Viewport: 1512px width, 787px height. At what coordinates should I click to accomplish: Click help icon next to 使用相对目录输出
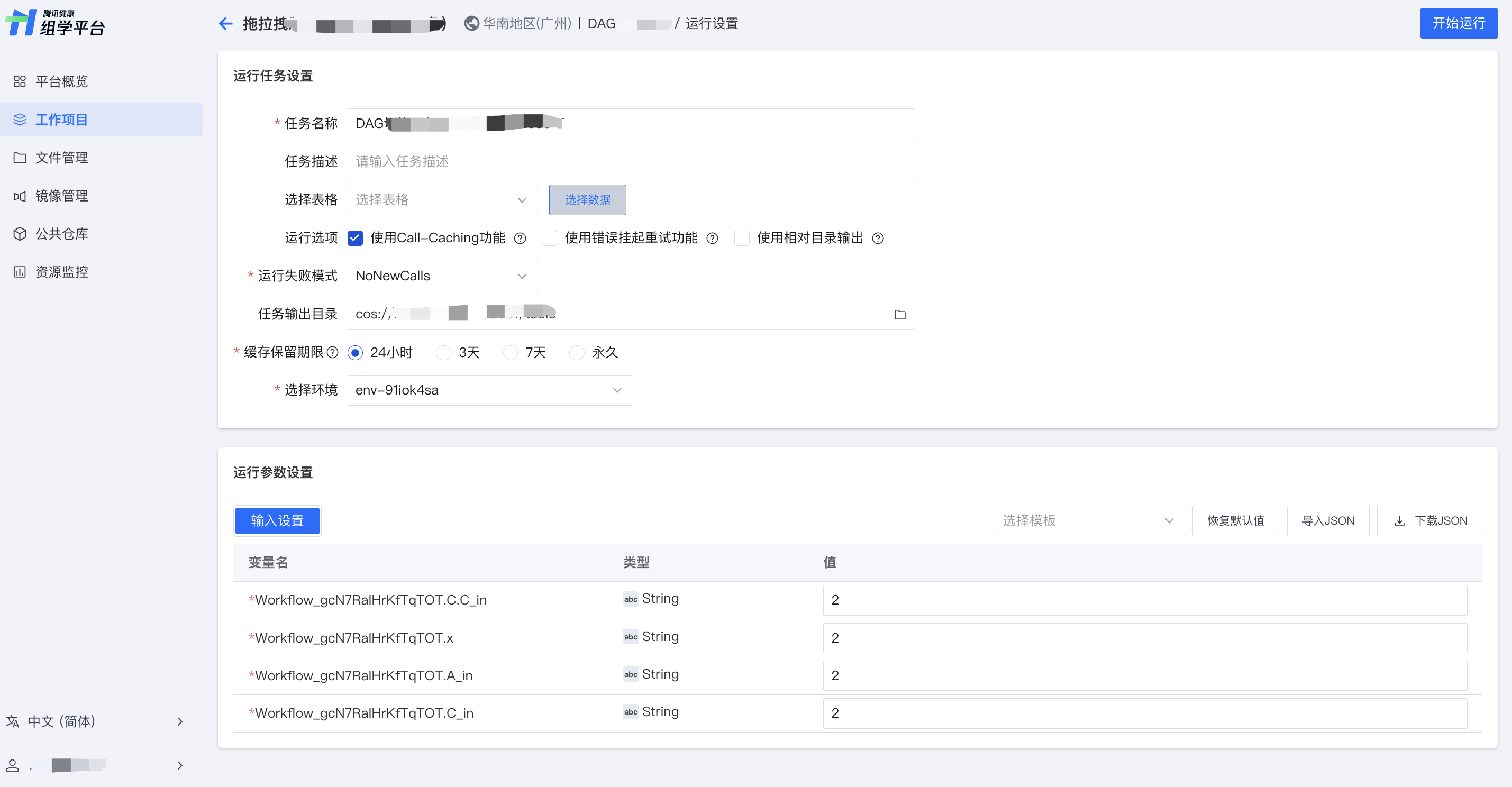(x=877, y=239)
